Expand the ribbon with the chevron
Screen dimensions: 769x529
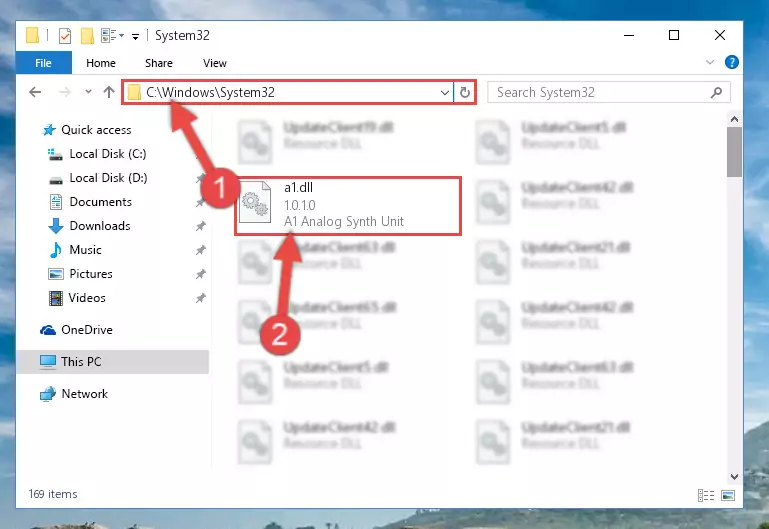pos(709,62)
